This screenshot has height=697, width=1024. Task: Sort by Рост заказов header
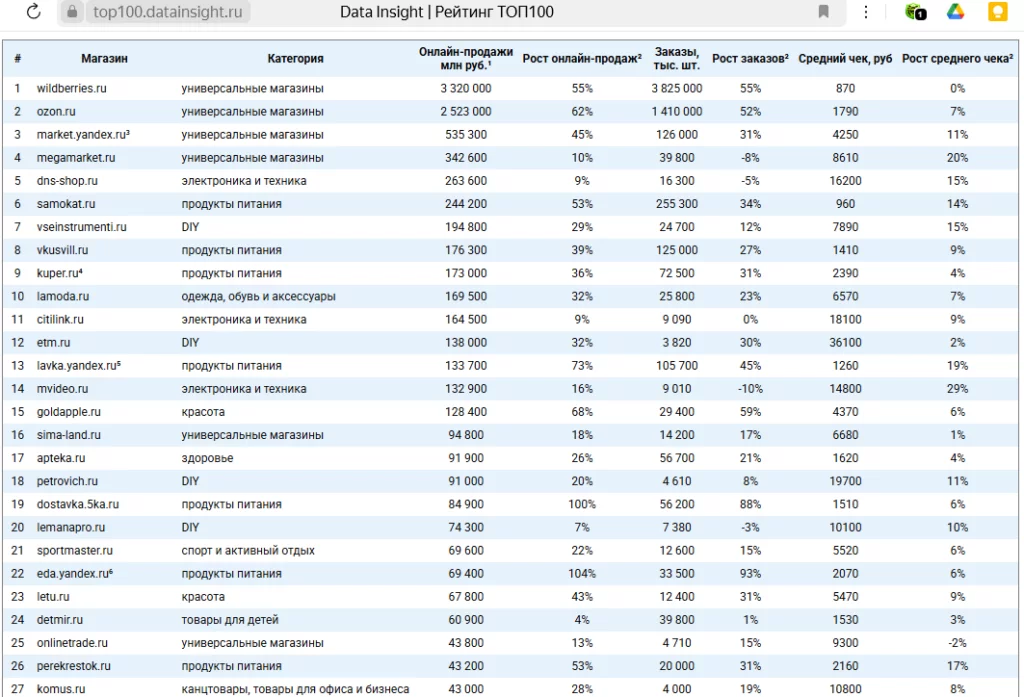750,59
